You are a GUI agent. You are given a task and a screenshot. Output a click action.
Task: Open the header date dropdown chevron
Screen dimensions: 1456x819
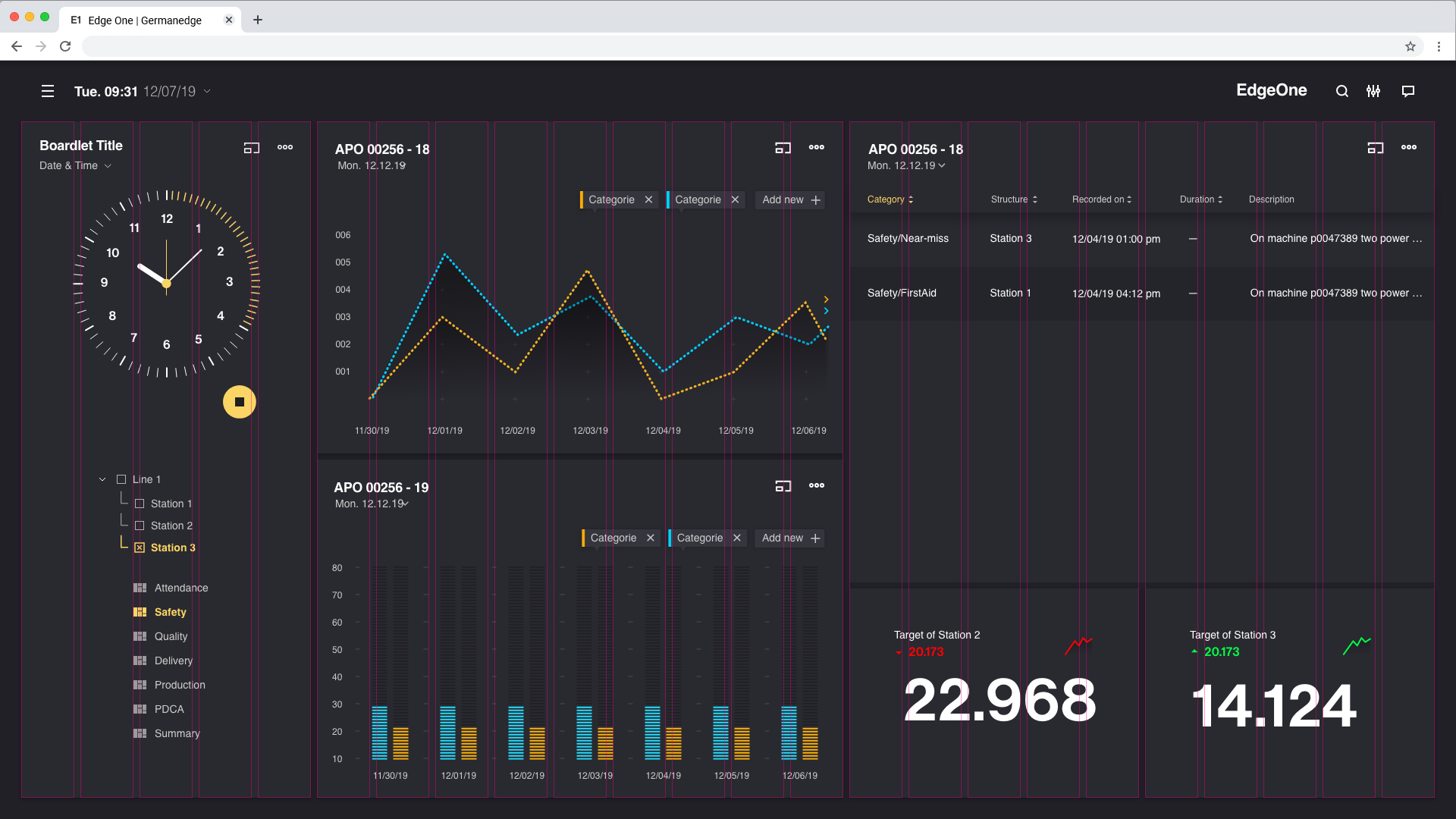point(207,91)
